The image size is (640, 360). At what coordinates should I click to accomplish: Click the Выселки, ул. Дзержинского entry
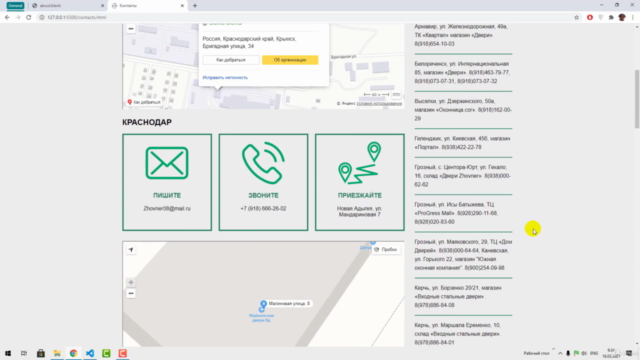click(463, 110)
